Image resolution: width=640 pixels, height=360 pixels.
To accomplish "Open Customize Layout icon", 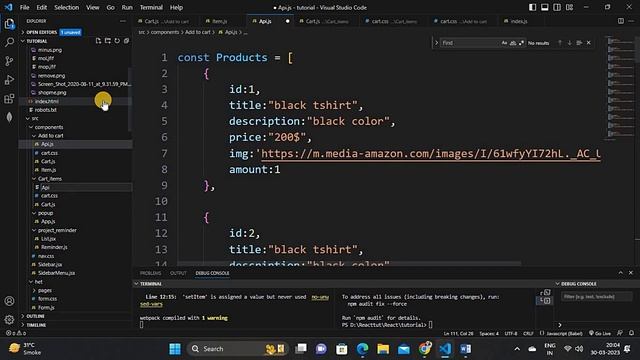I will click(x=569, y=7).
